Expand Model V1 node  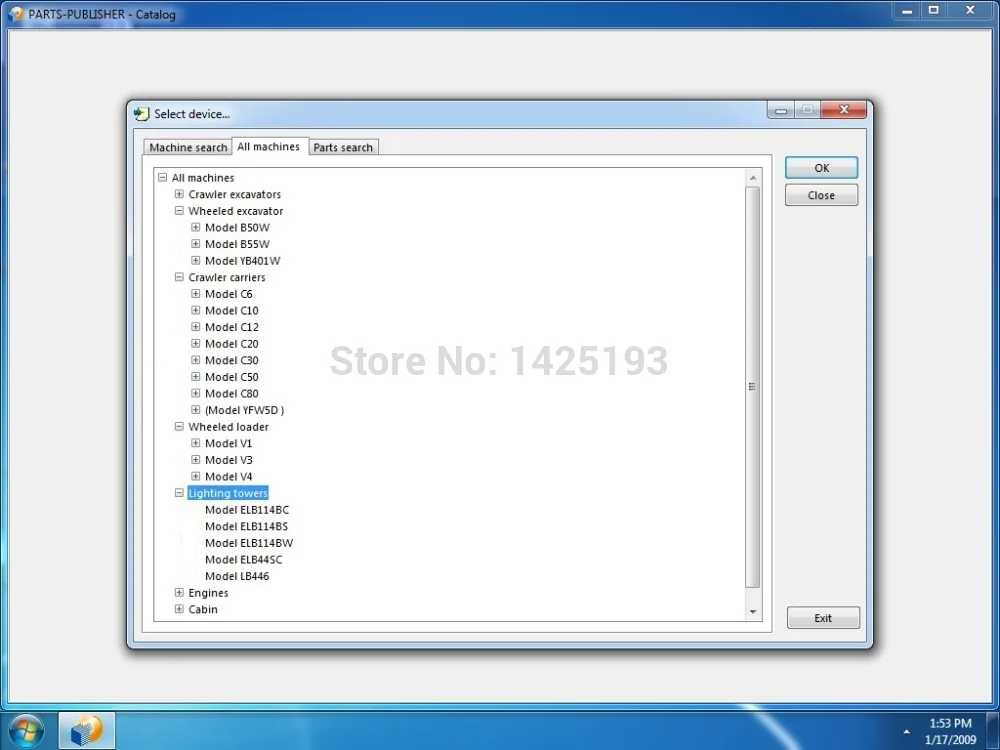[196, 443]
